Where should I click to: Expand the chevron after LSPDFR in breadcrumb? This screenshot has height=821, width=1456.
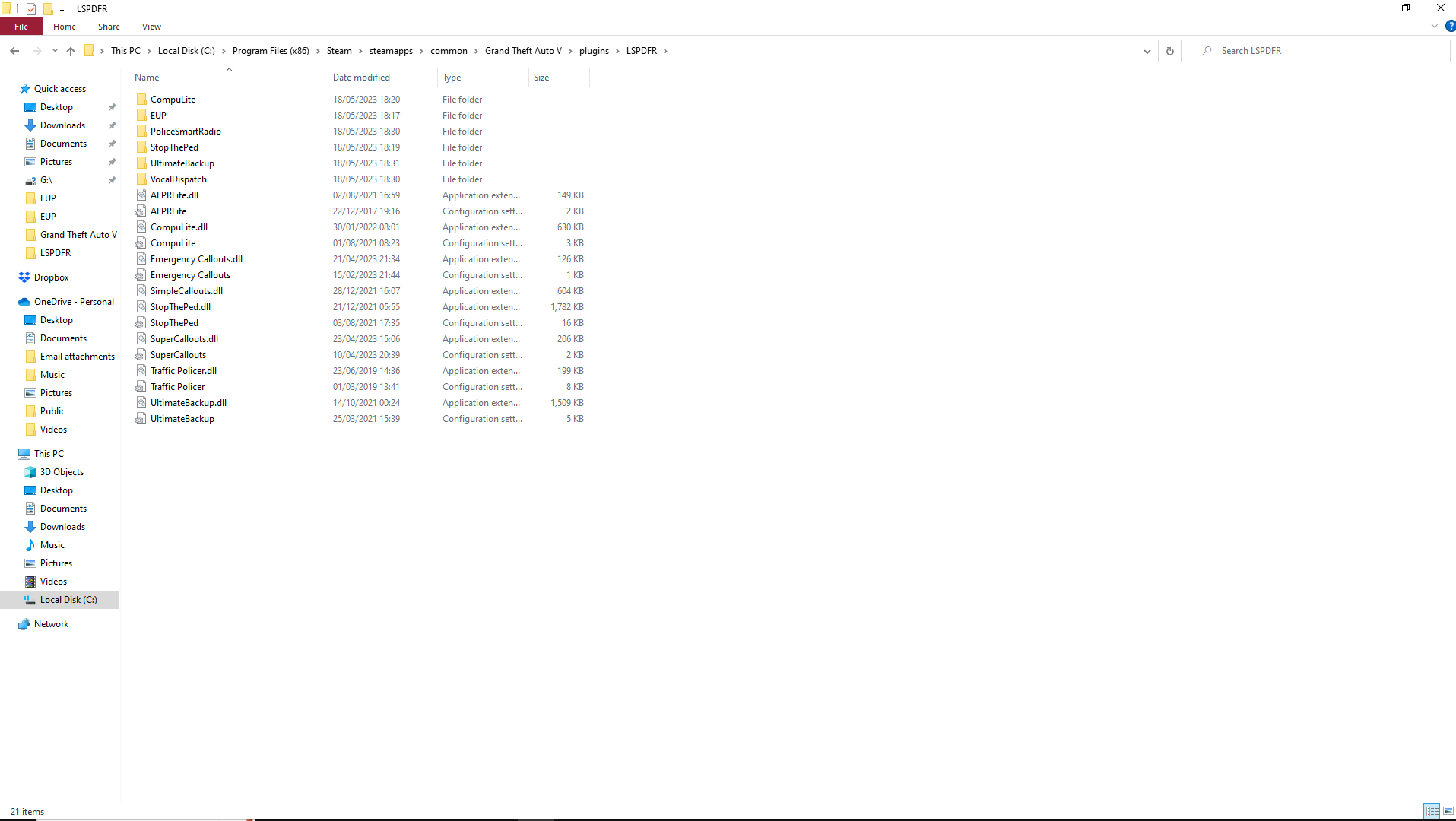coord(665,51)
